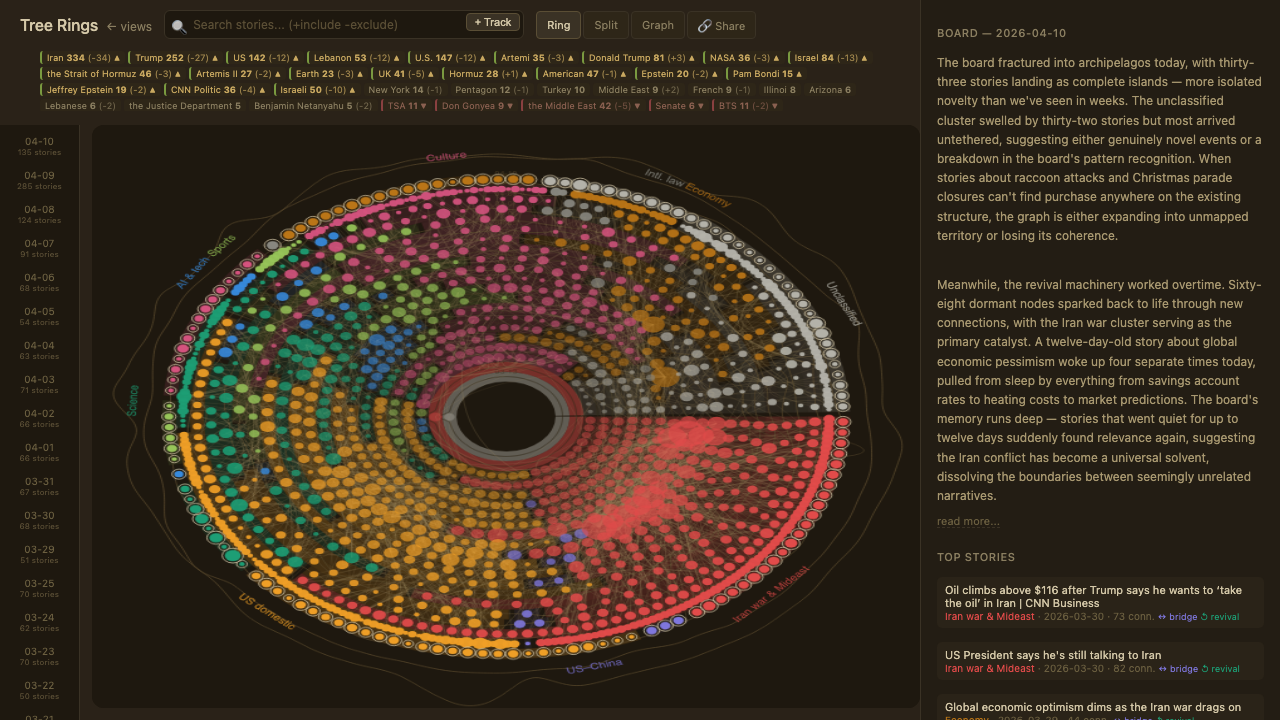The image size is (1280, 720).
Task: Expand the Middle East 42 dropdown
Action: coord(637,105)
